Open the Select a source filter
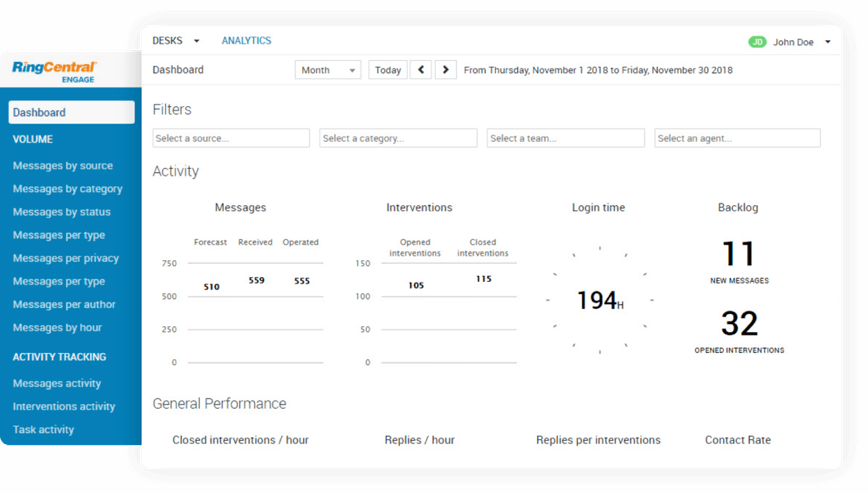 [231, 138]
